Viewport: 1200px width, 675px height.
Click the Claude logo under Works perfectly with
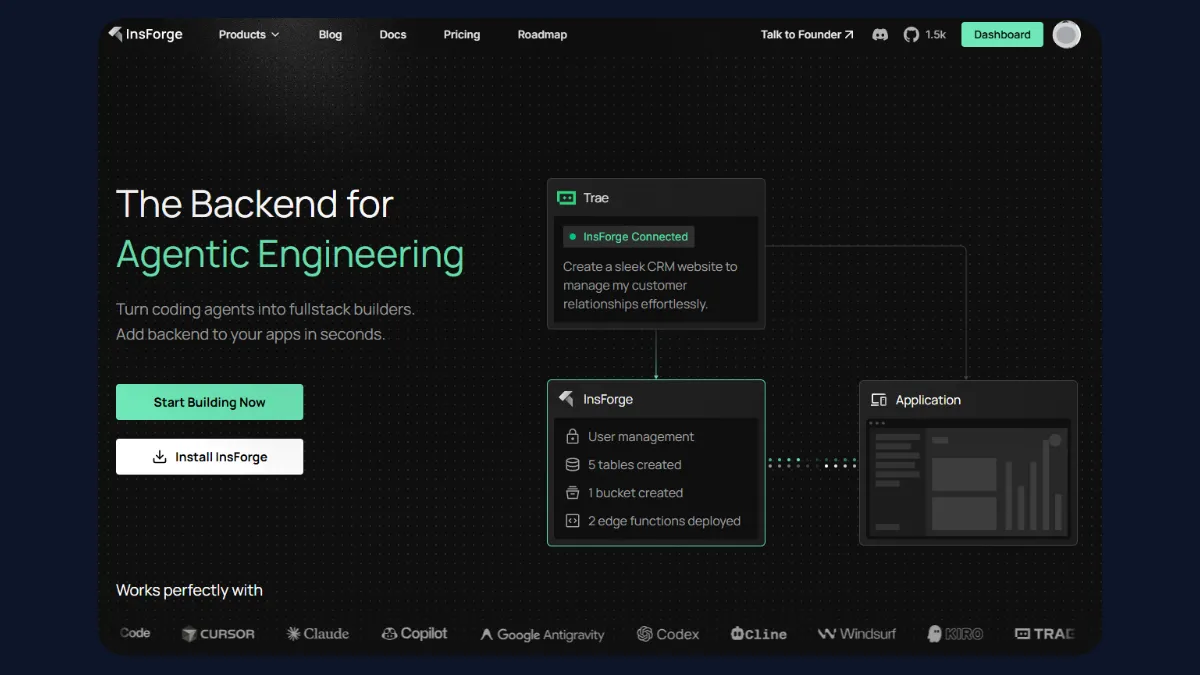click(317, 633)
